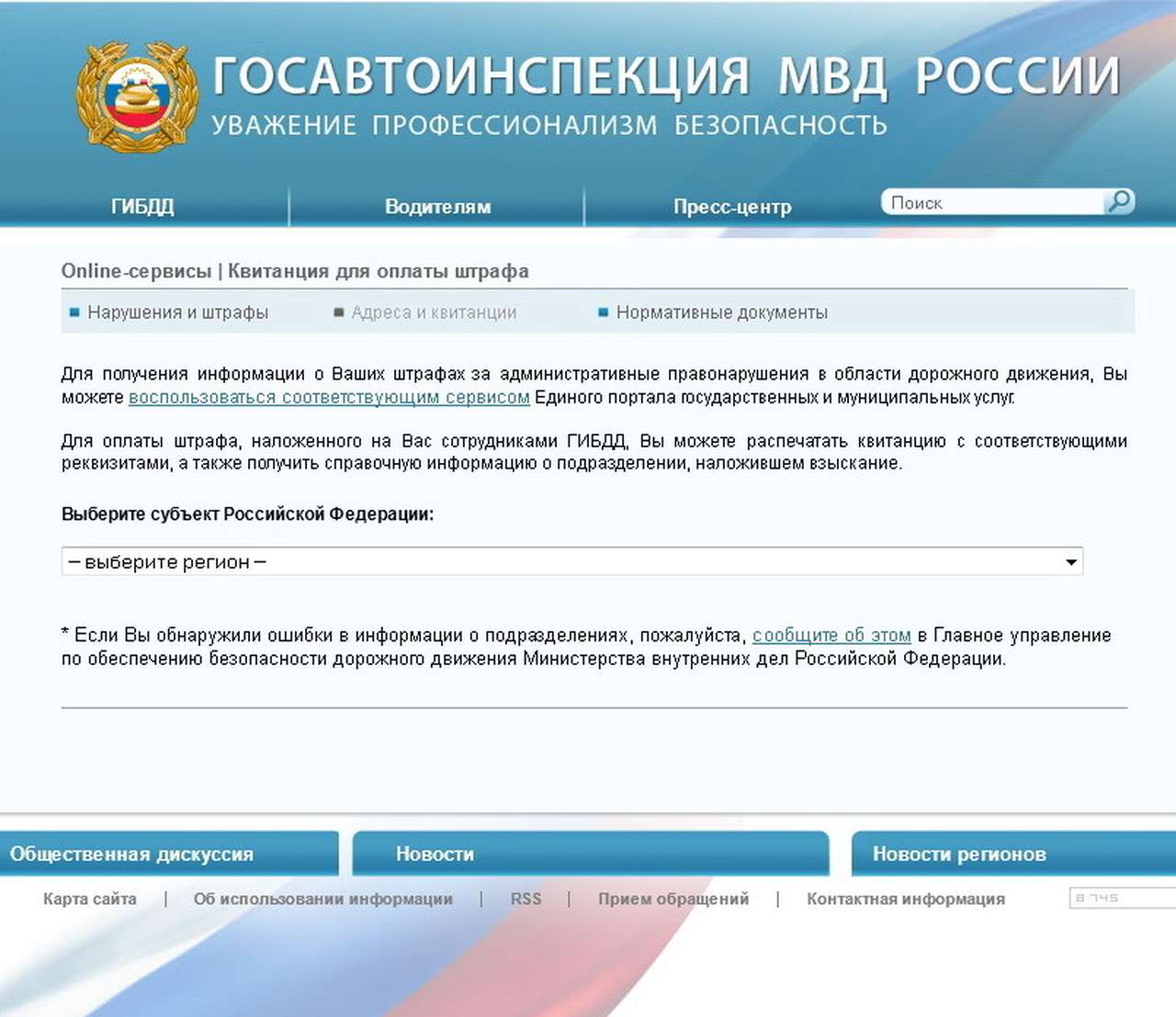
Task: Click the square marker beside Адреса и квитанции
Action: coord(338,312)
